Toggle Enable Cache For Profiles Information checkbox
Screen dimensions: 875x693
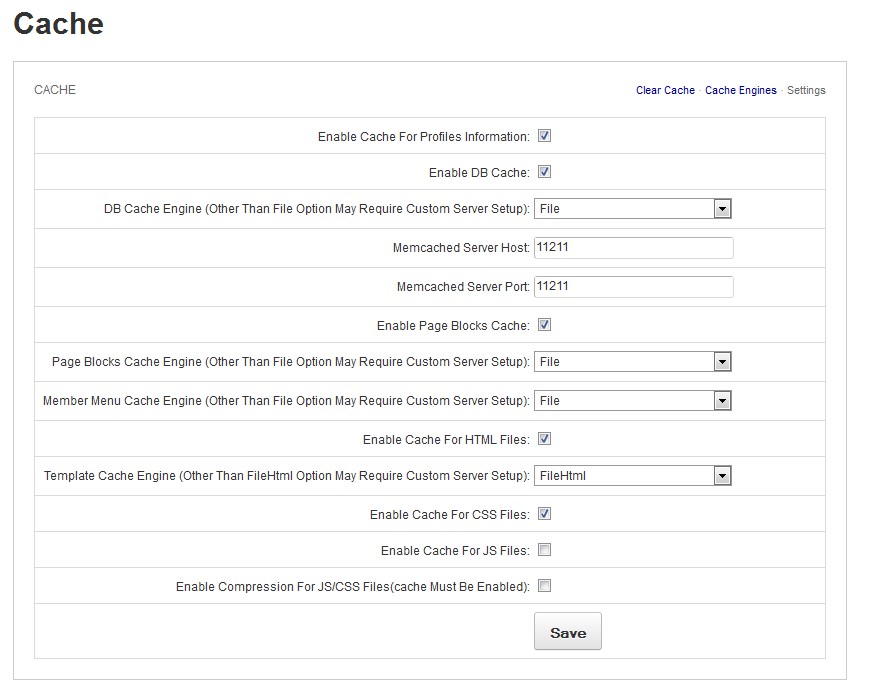pos(545,136)
